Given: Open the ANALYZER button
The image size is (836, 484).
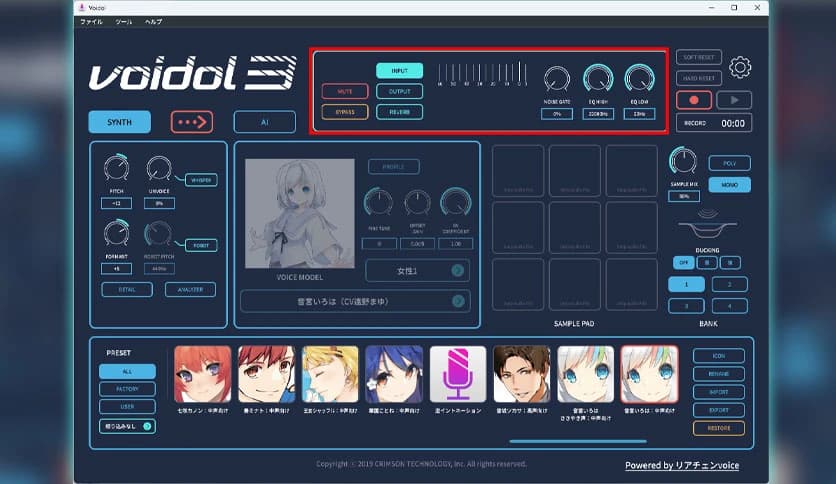Looking at the screenshot, I should (x=190, y=289).
